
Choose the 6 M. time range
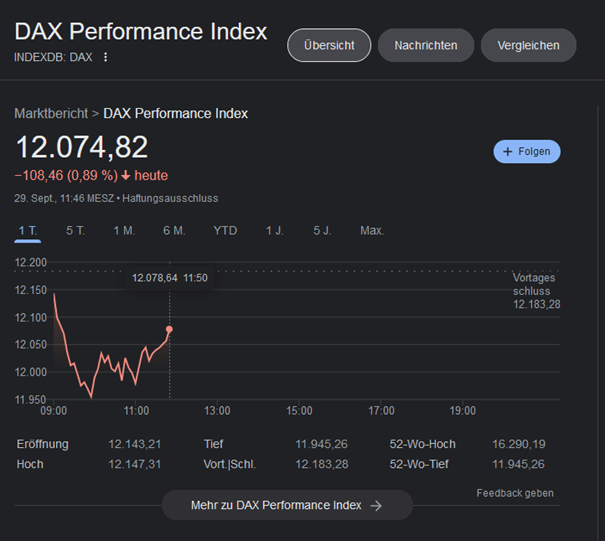174,231
